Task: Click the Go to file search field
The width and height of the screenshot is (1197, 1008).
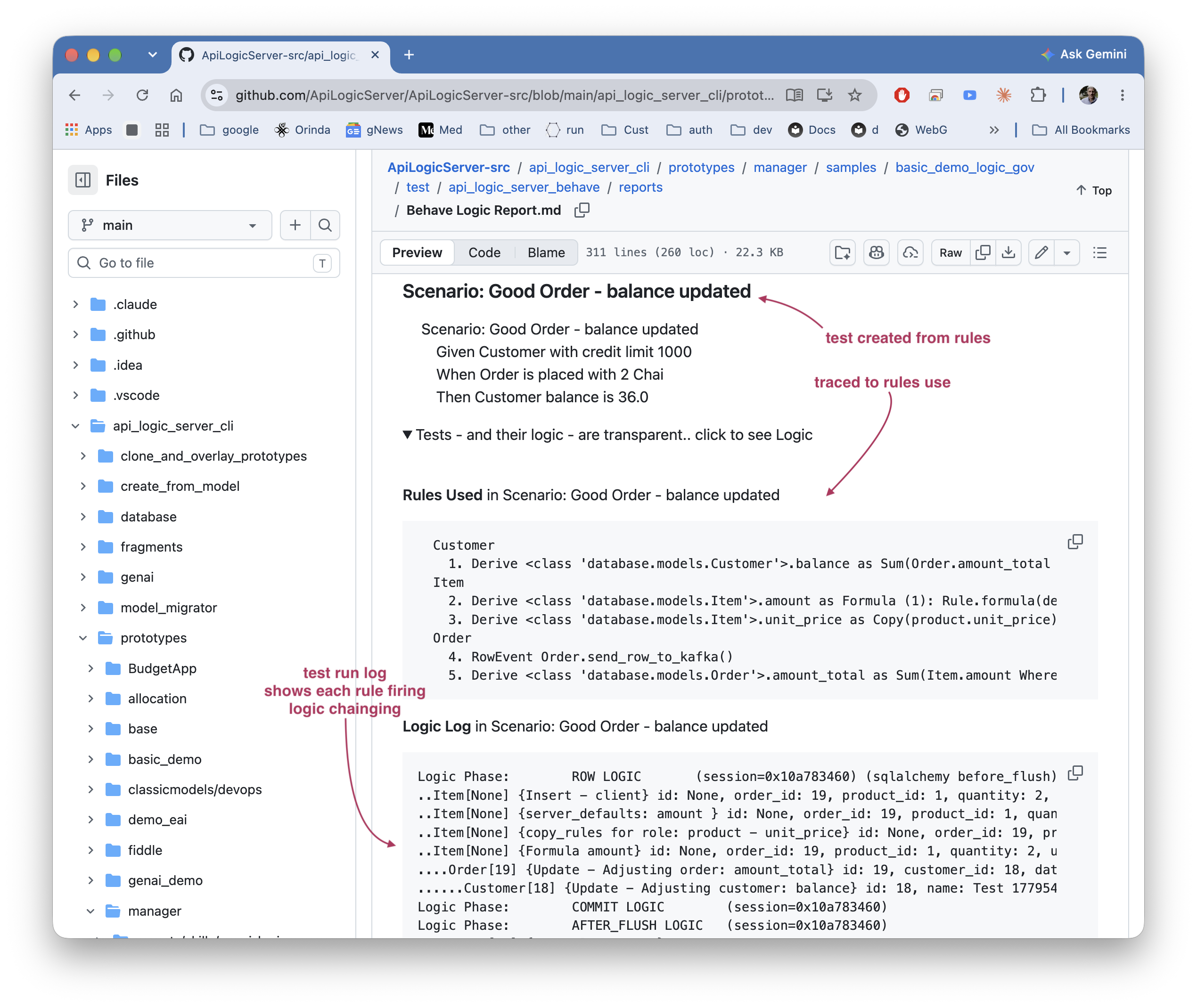Action: click(204, 263)
